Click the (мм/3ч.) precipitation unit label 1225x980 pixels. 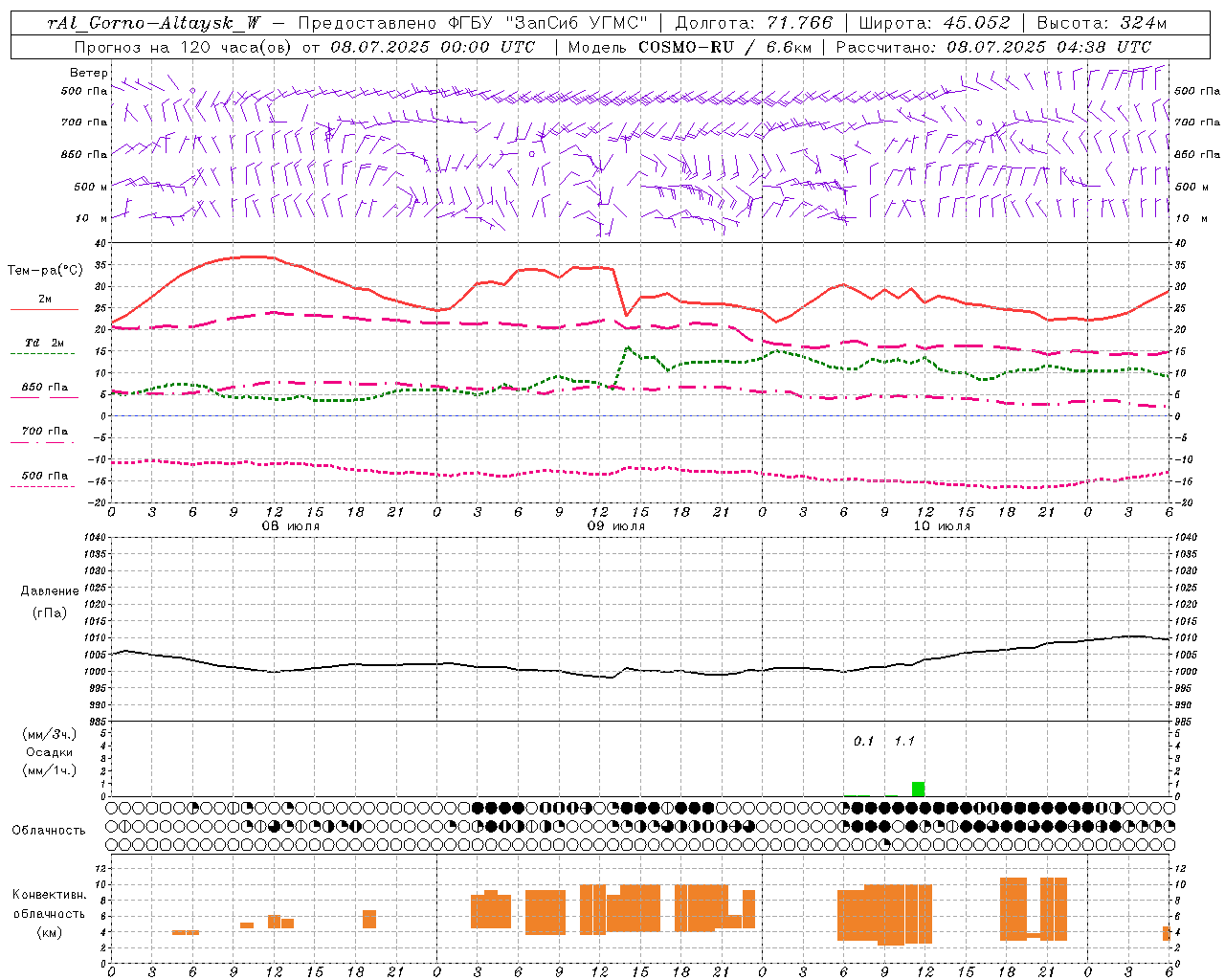click(x=50, y=734)
